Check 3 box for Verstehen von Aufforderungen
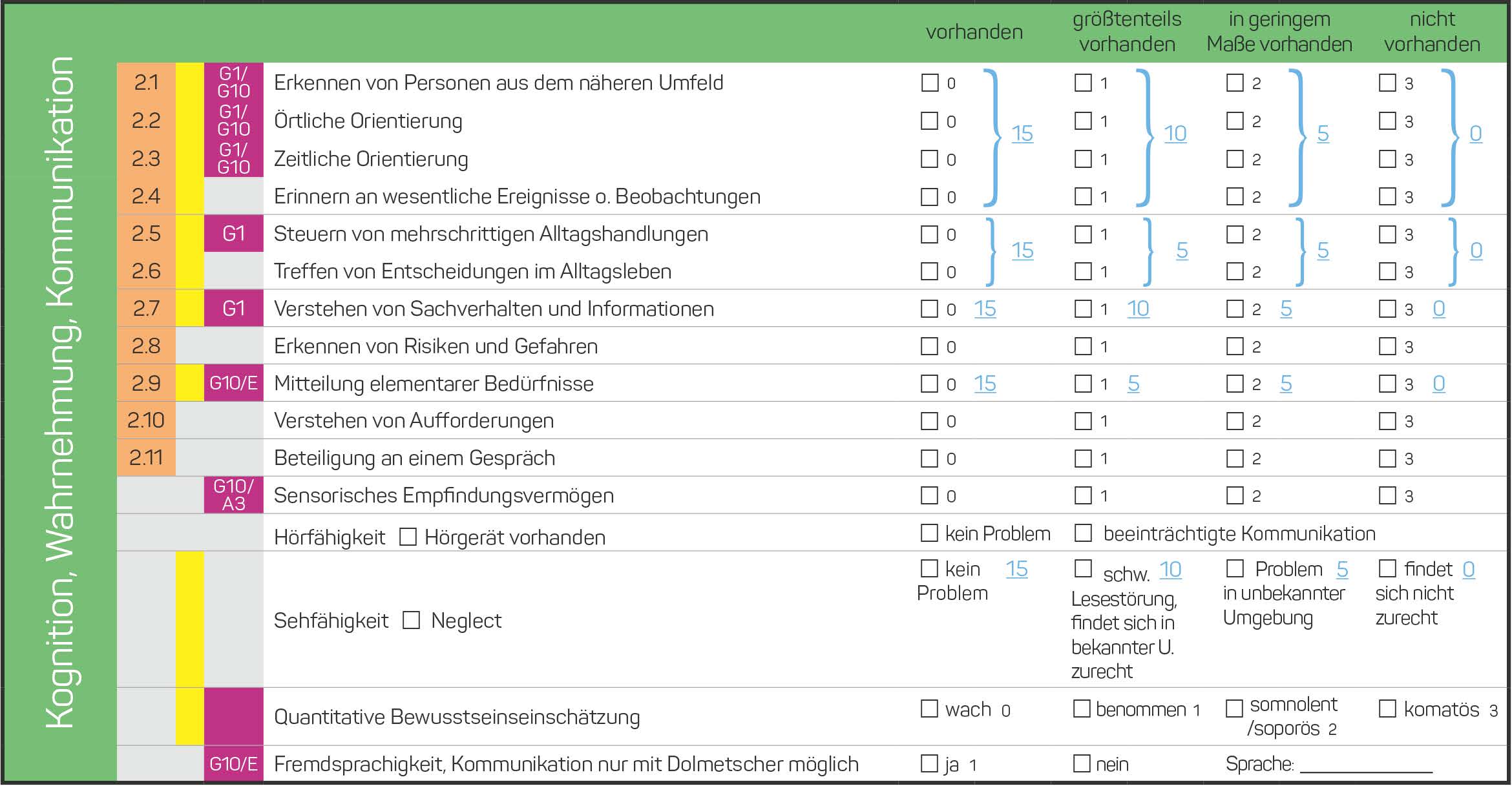Viewport: 1512px width, 786px height. [x=1387, y=421]
